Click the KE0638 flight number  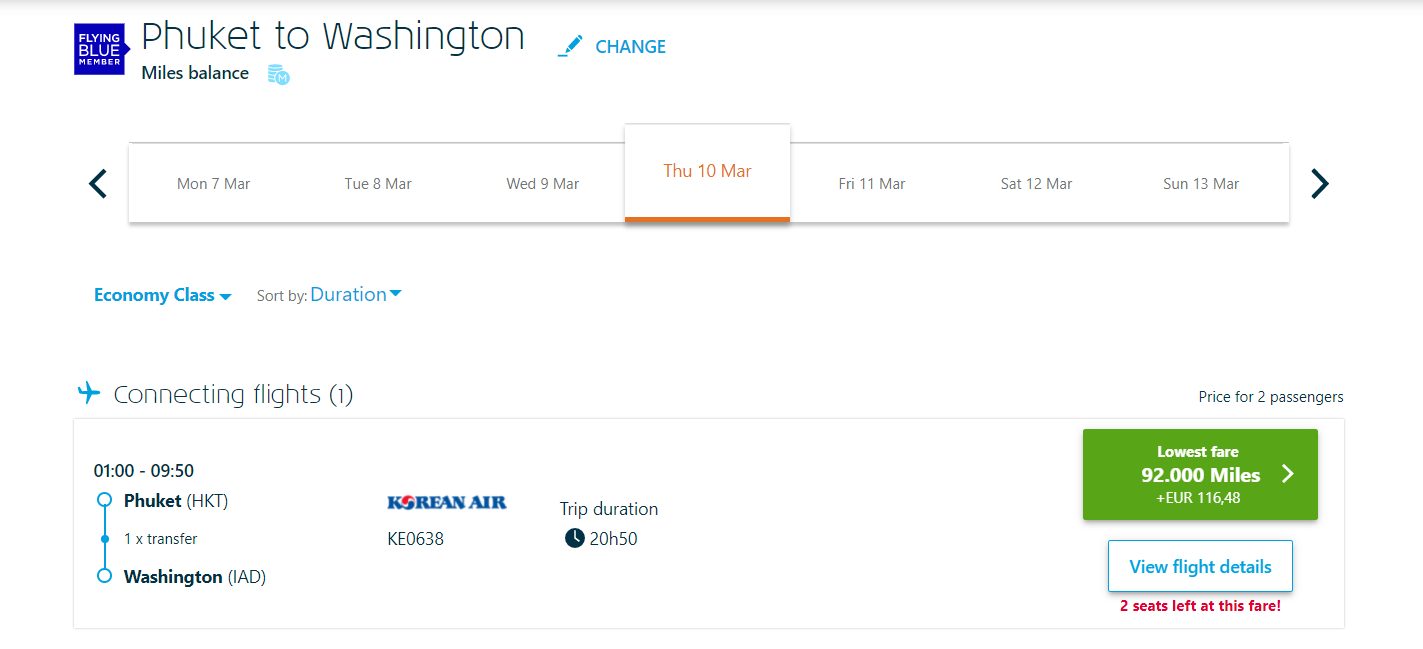pyautogui.click(x=416, y=538)
